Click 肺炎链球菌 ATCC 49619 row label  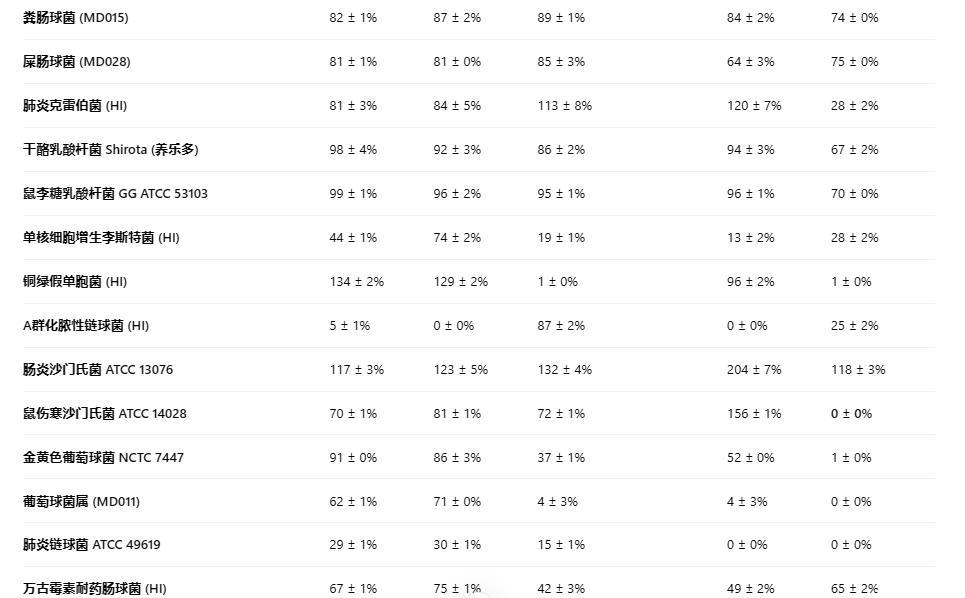92,545
